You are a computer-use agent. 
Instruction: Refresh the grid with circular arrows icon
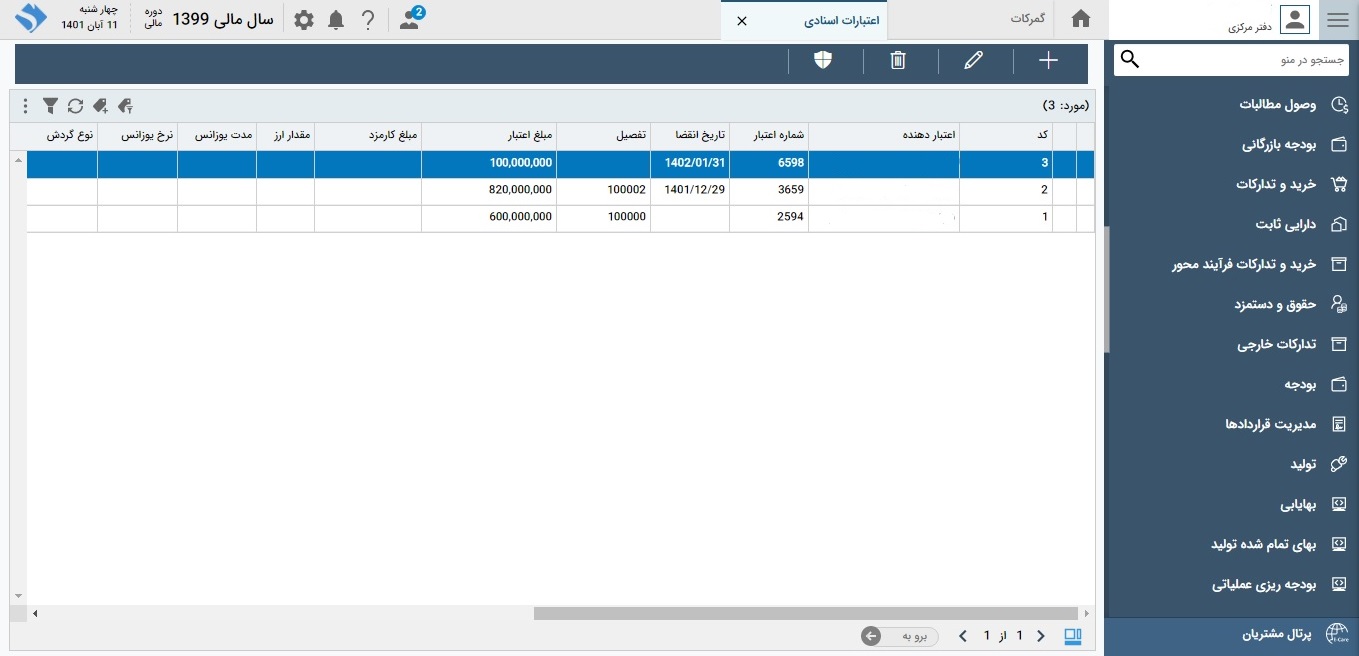pos(75,105)
